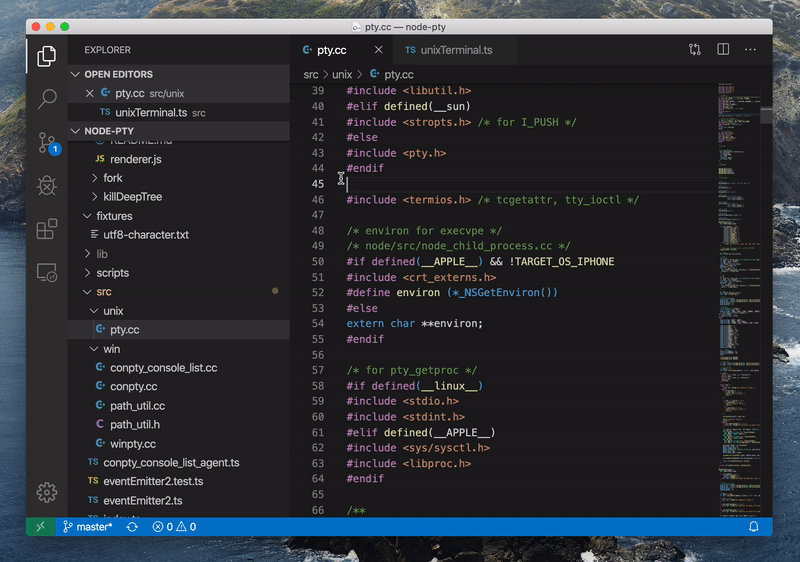
Task: Close pty.cc in Open Editors list
Action: pyautogui.click(x=89, y=93)
